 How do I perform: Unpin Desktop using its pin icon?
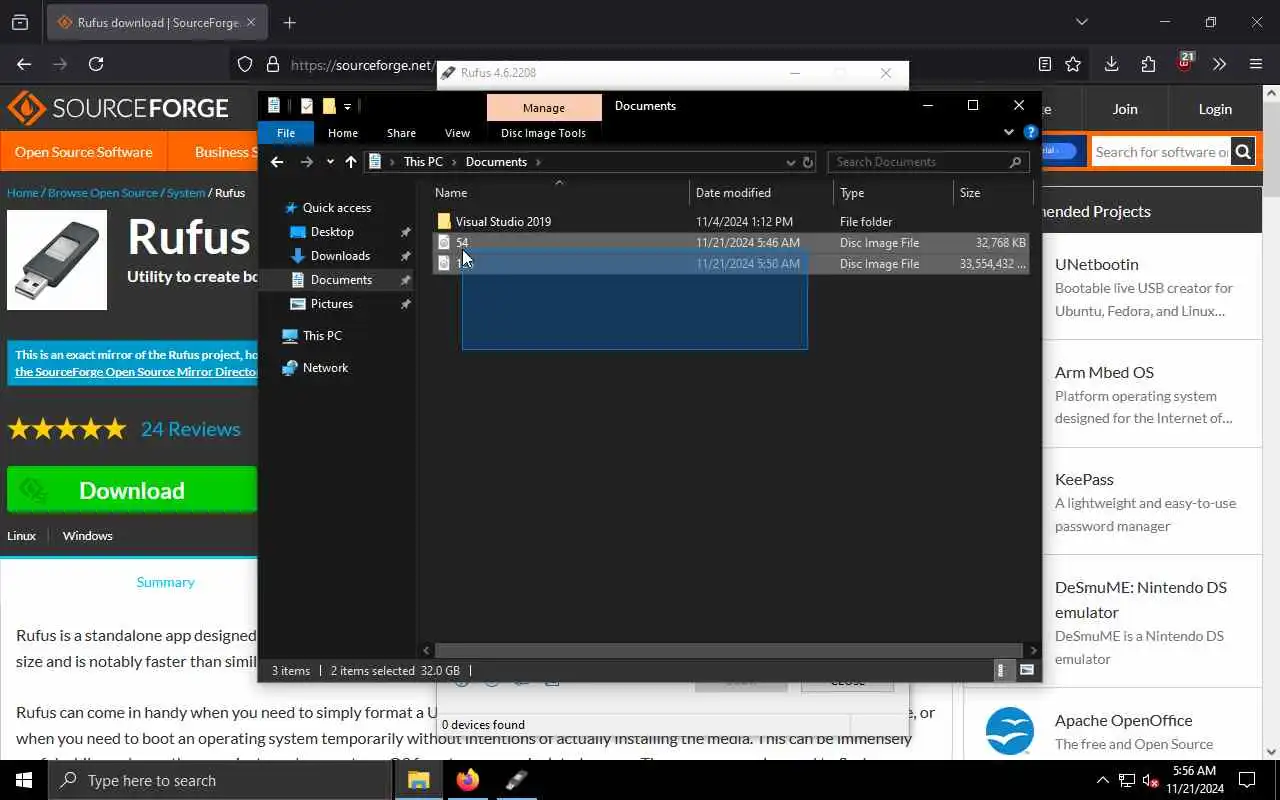[x=405, y=232]
